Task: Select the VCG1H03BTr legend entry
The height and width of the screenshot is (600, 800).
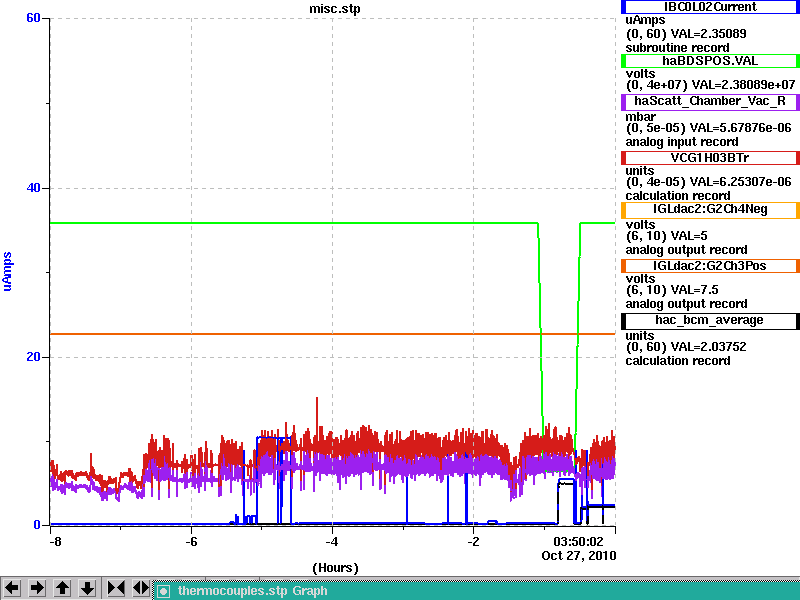Action: click(710, 158)
